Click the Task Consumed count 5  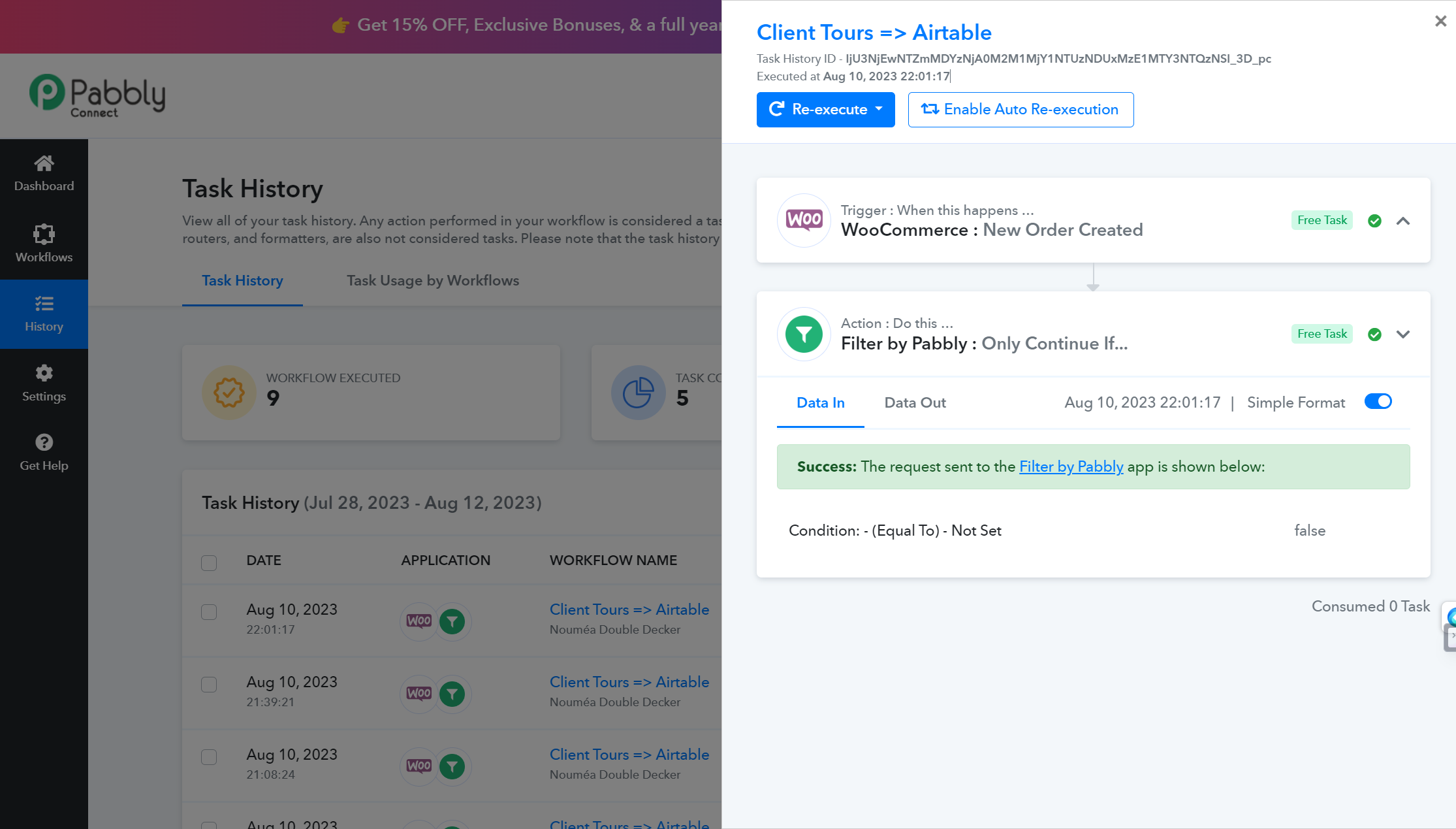(x=682, y=398)
